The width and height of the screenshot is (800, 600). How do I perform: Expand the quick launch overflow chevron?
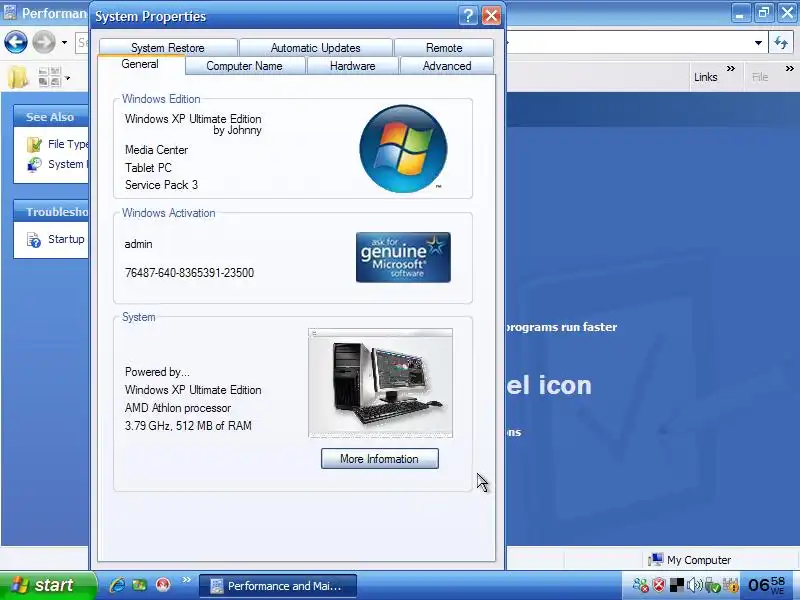[x=186, y=580]
